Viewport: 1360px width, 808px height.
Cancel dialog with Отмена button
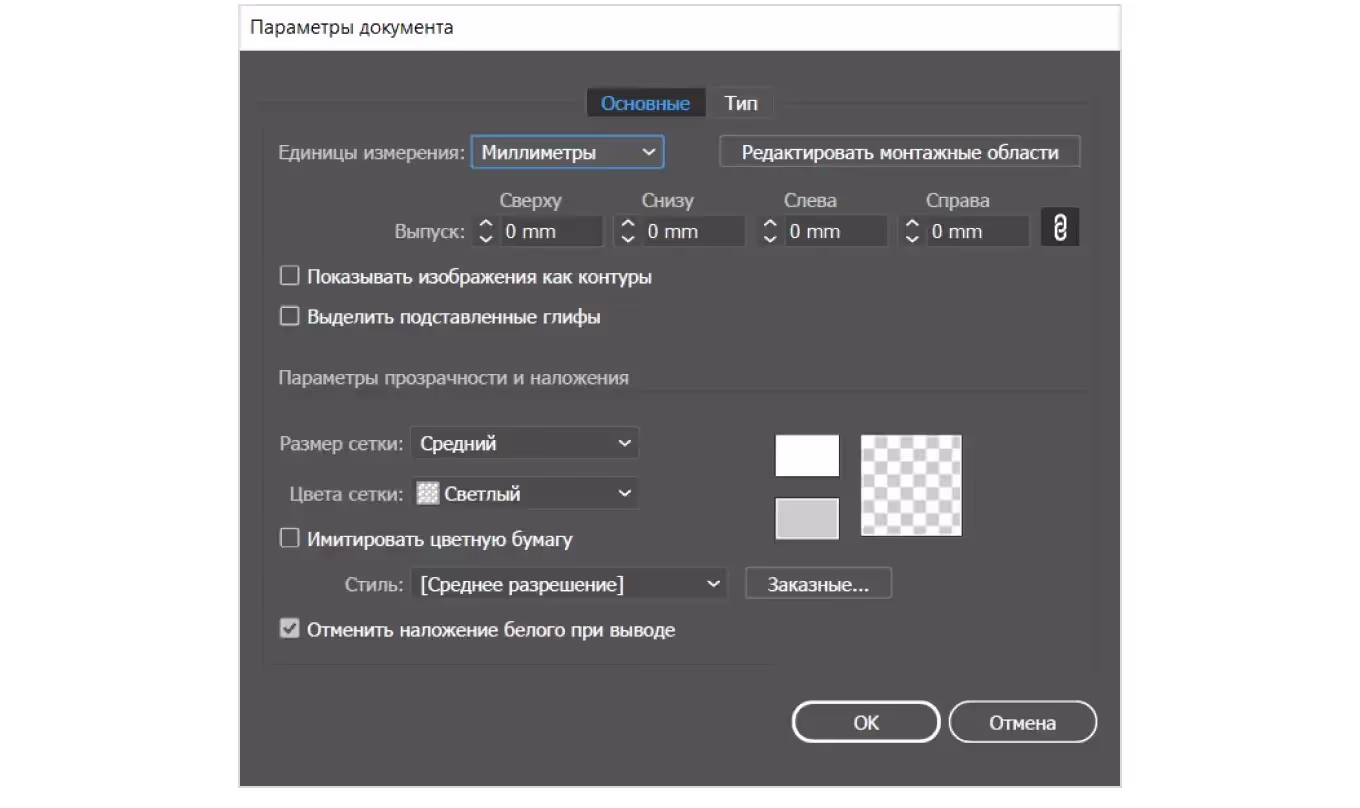[x=1022, y=722]
